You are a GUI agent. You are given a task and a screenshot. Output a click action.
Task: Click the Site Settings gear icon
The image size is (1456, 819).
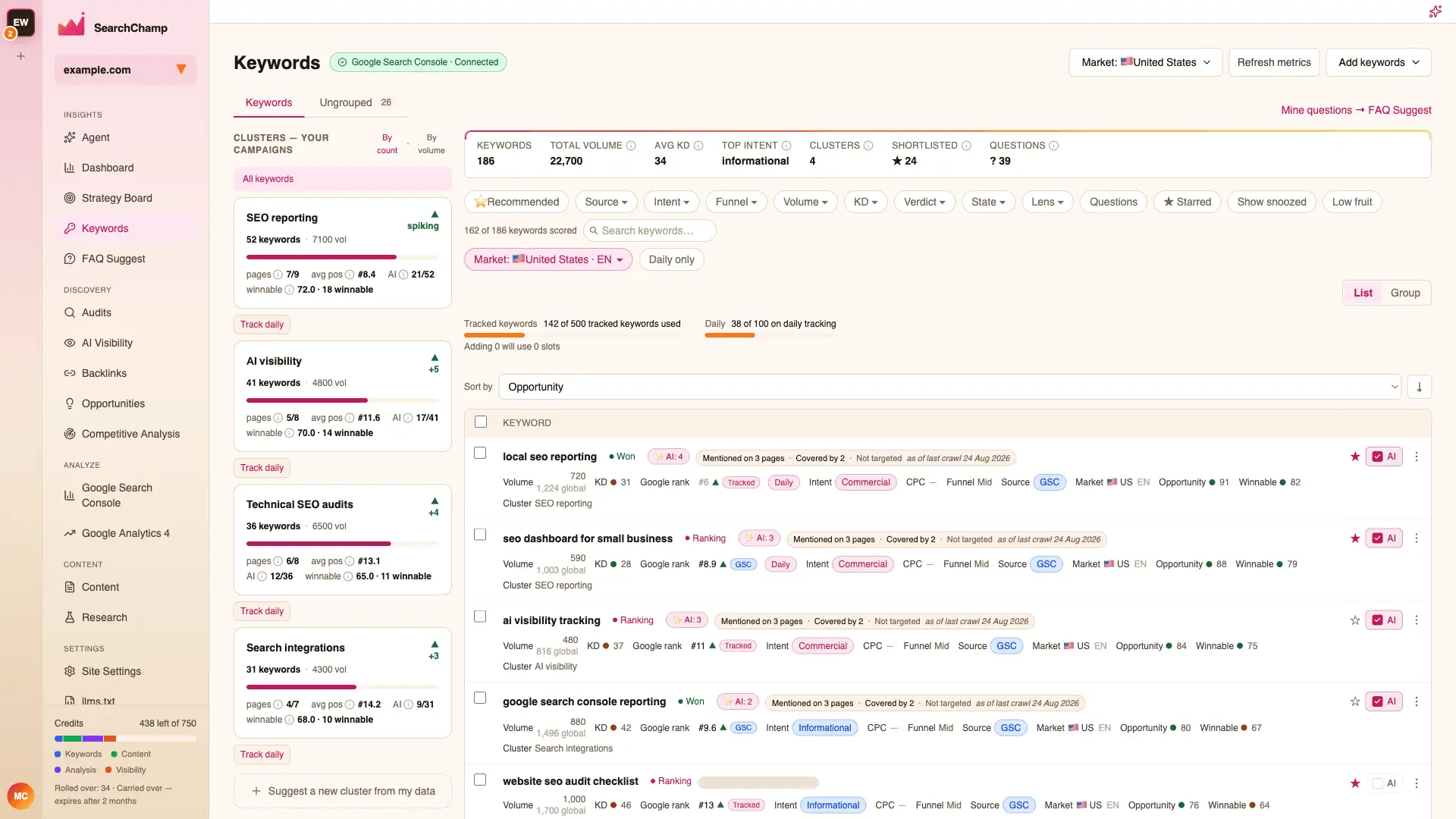coord(70,671)
